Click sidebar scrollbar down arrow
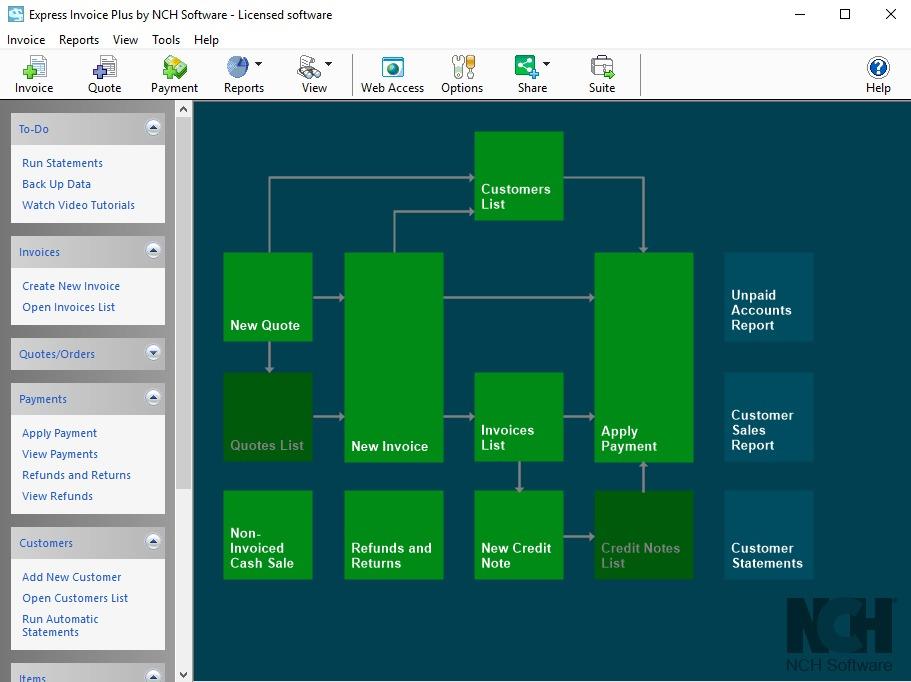Screen dimensions: 911x682 pos(184,674)
